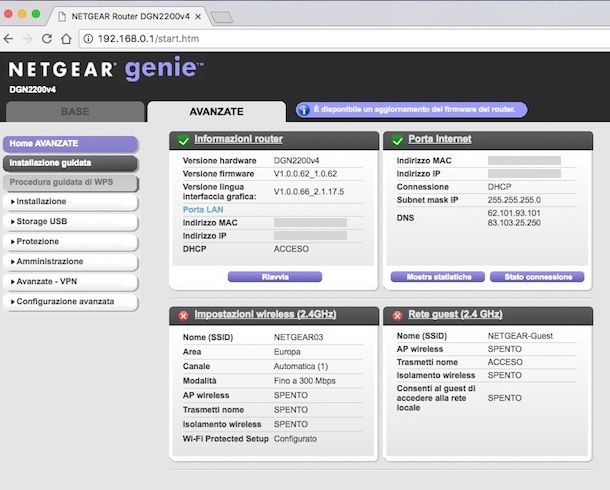This screenshot has height=490, width=610.
Task: Click red X icon of Rete guest
Action: click(397, 315)
